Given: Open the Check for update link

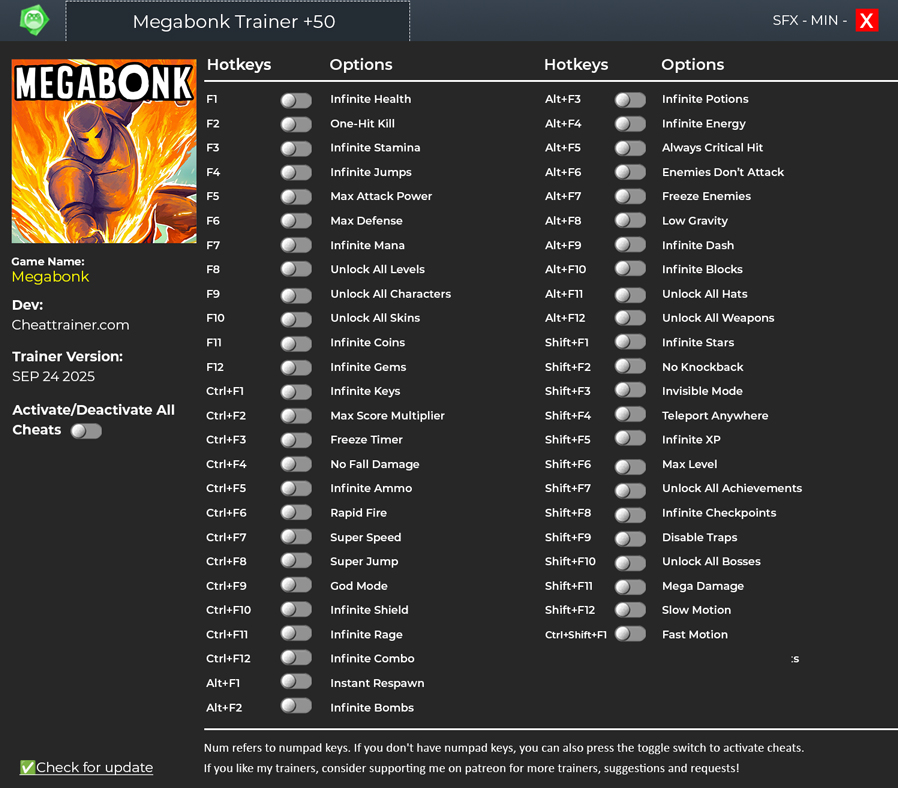Looking at the screenshot, I should point(94,767).
